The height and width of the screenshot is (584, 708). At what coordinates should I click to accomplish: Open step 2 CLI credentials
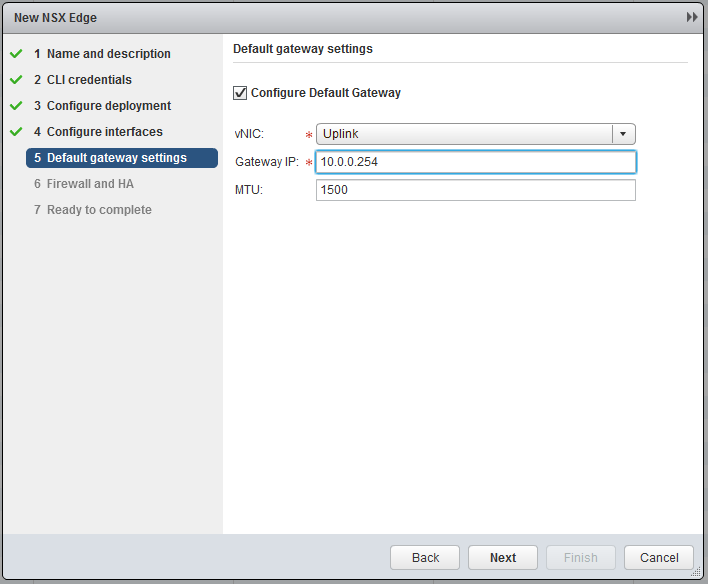coord(88,80)
